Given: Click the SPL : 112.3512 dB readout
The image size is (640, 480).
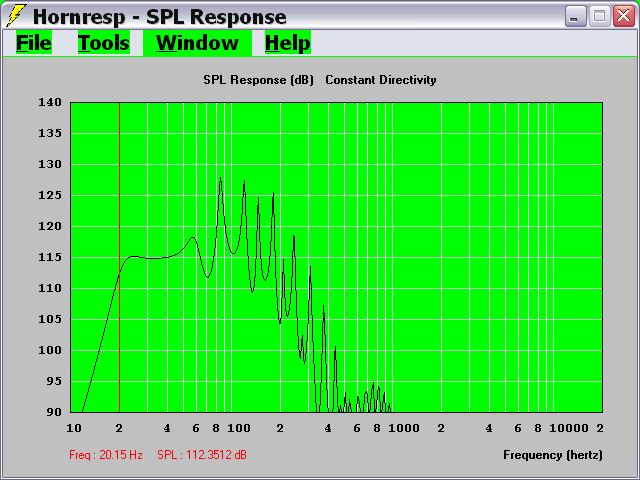Looking at the screenshot, I should (202, 455).
